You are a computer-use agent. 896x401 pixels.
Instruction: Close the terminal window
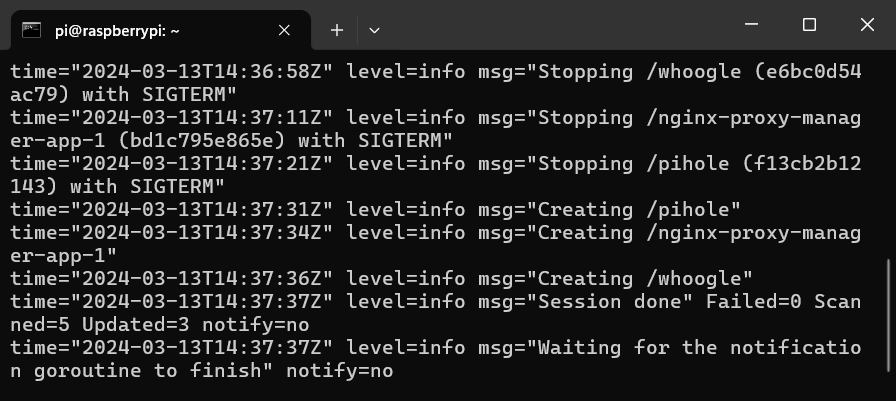[x=867, y=25]
